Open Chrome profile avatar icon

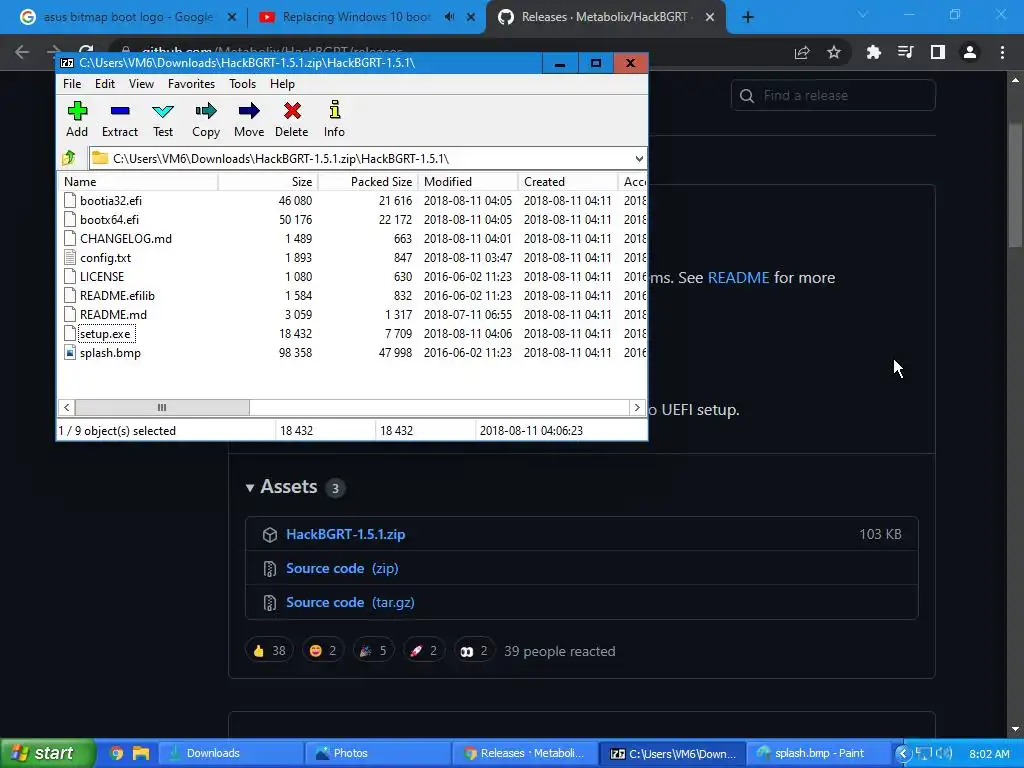970,52
